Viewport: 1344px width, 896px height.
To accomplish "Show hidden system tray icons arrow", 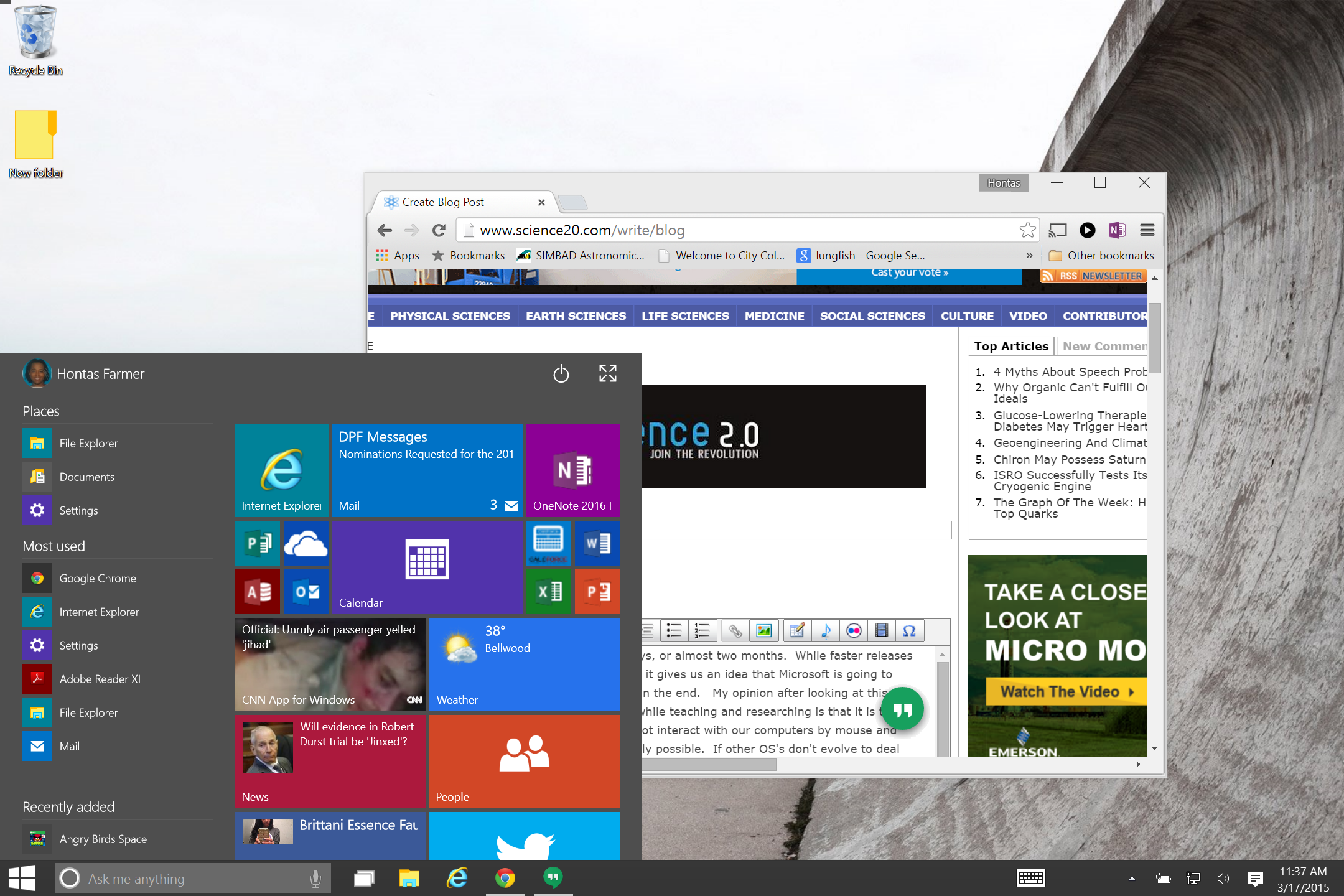I will pos(1132,879).
